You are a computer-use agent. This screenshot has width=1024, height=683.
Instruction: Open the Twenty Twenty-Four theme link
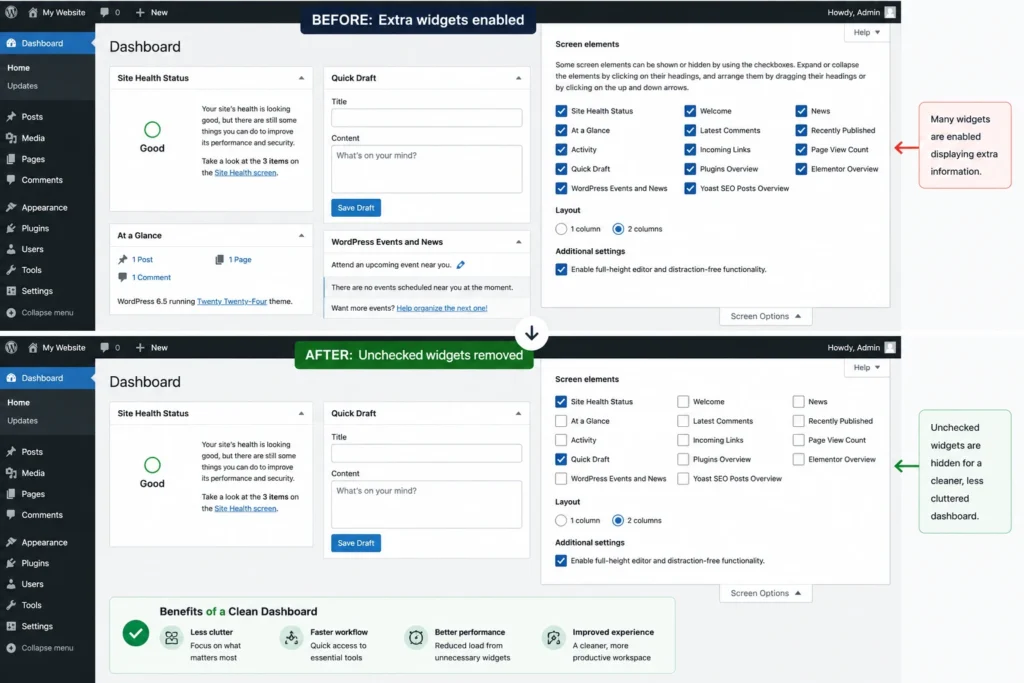232,301
